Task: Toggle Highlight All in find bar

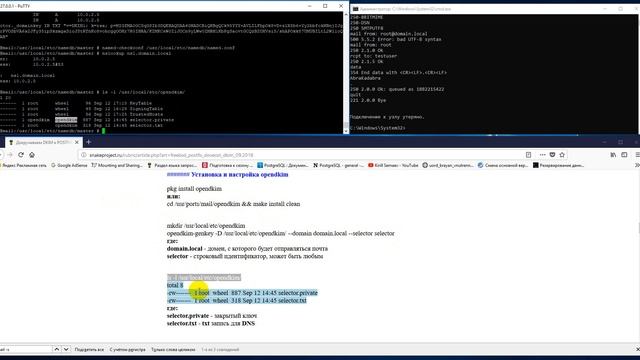Action: pyautogui.click(x=89, y=350)
